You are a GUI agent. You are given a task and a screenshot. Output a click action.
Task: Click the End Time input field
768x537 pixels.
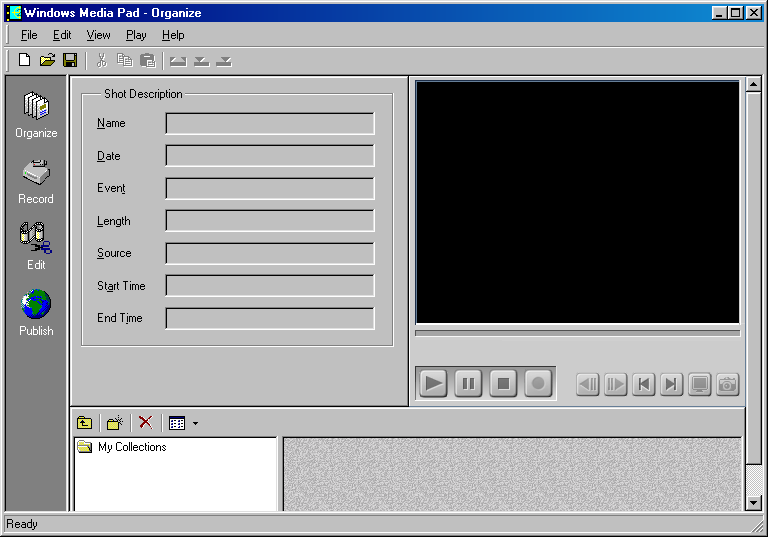point(270,318)
